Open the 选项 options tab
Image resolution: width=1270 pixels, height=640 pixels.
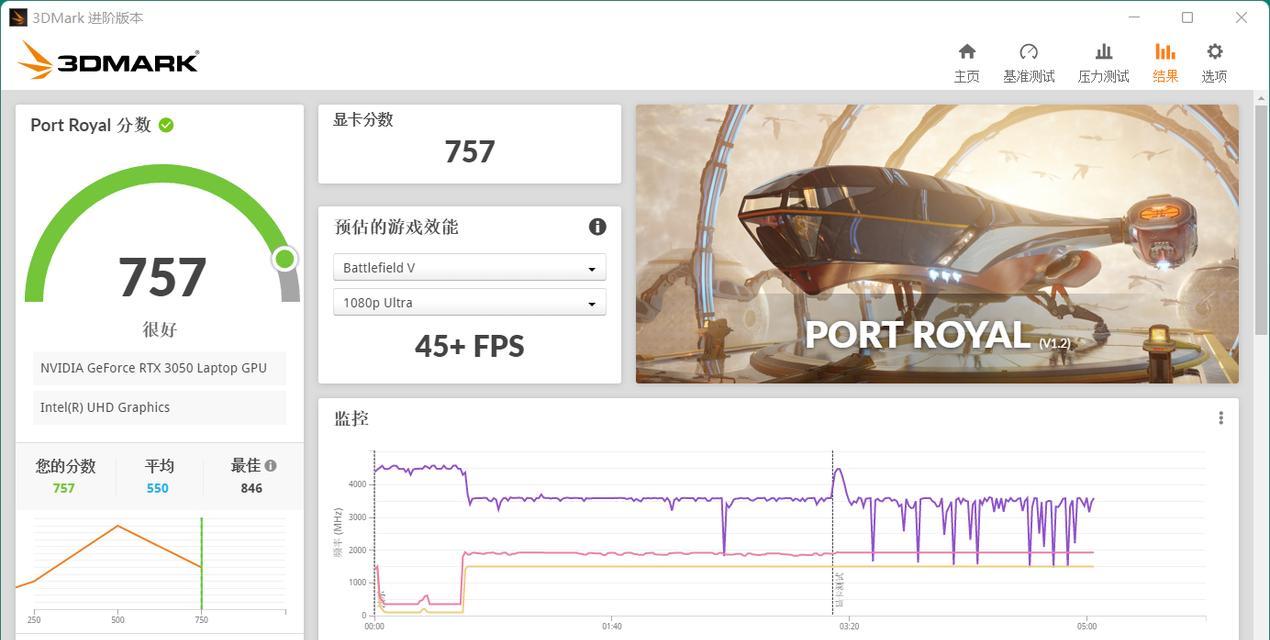[x=1214, y=63]
